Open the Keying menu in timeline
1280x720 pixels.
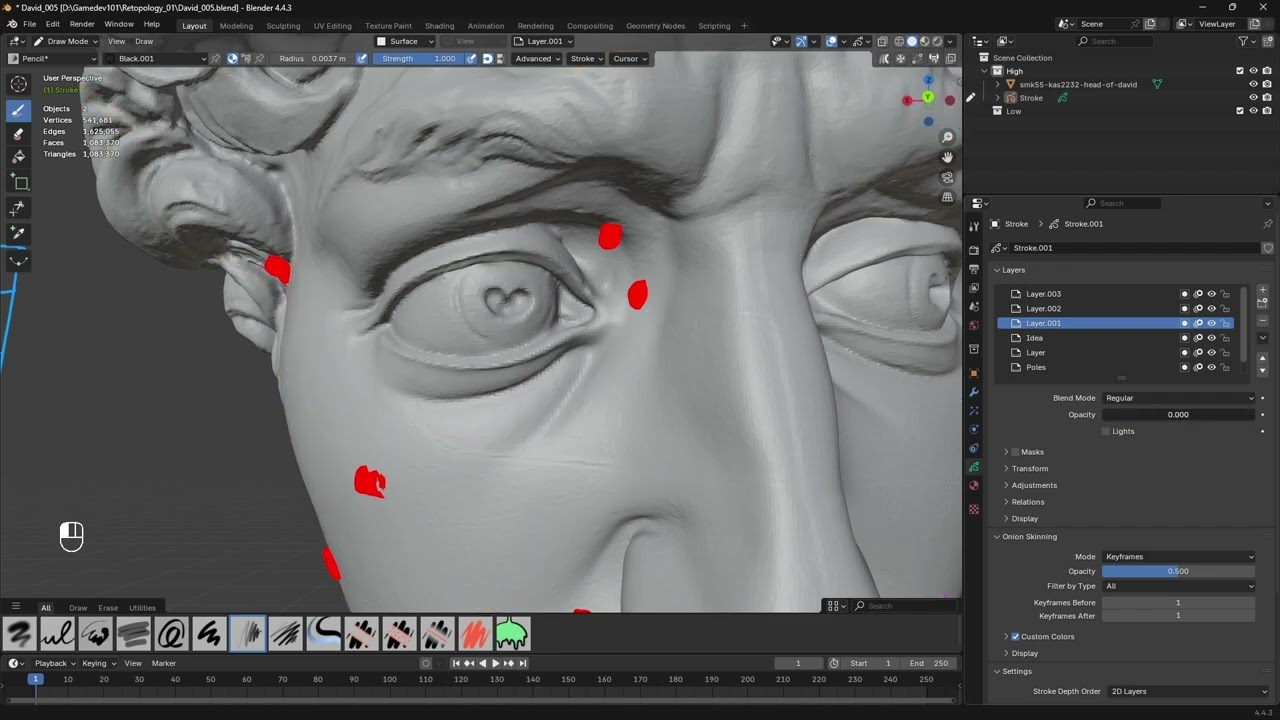point(98,663)
